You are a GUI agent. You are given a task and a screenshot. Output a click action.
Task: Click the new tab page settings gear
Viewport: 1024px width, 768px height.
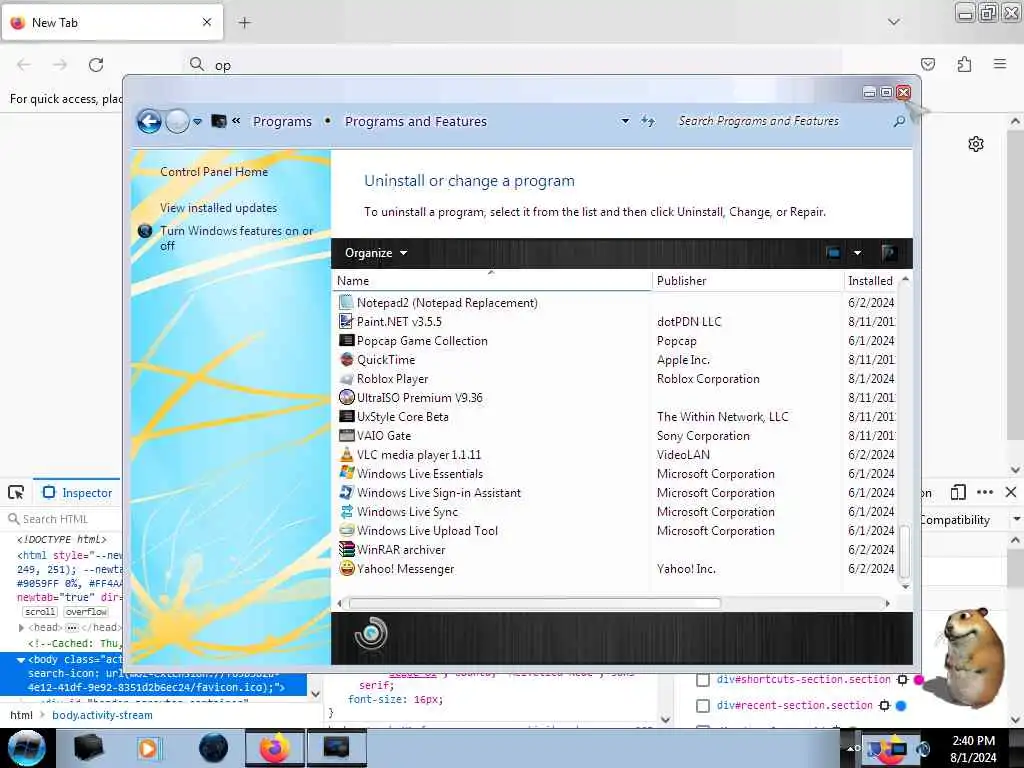click(x=976, y=144)
